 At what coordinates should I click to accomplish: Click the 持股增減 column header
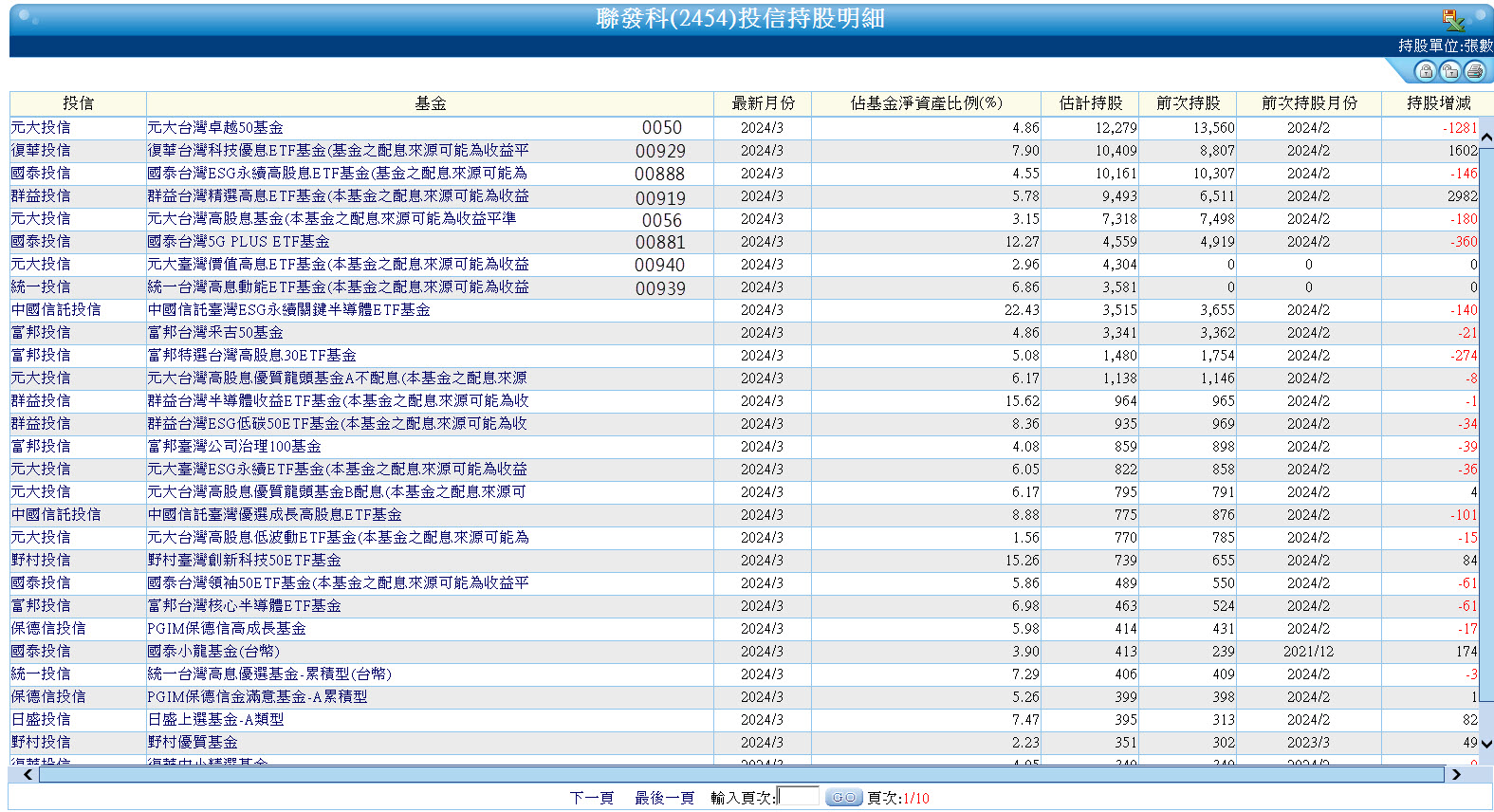pos(1438,103)
